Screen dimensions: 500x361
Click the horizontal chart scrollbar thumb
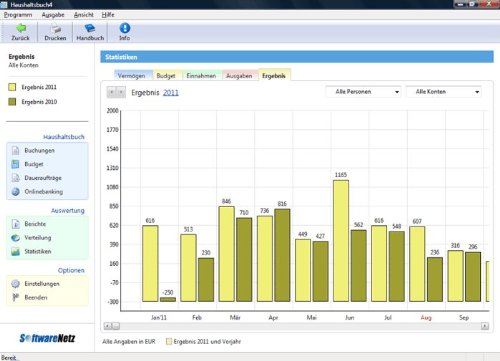[x=116, y=326]
